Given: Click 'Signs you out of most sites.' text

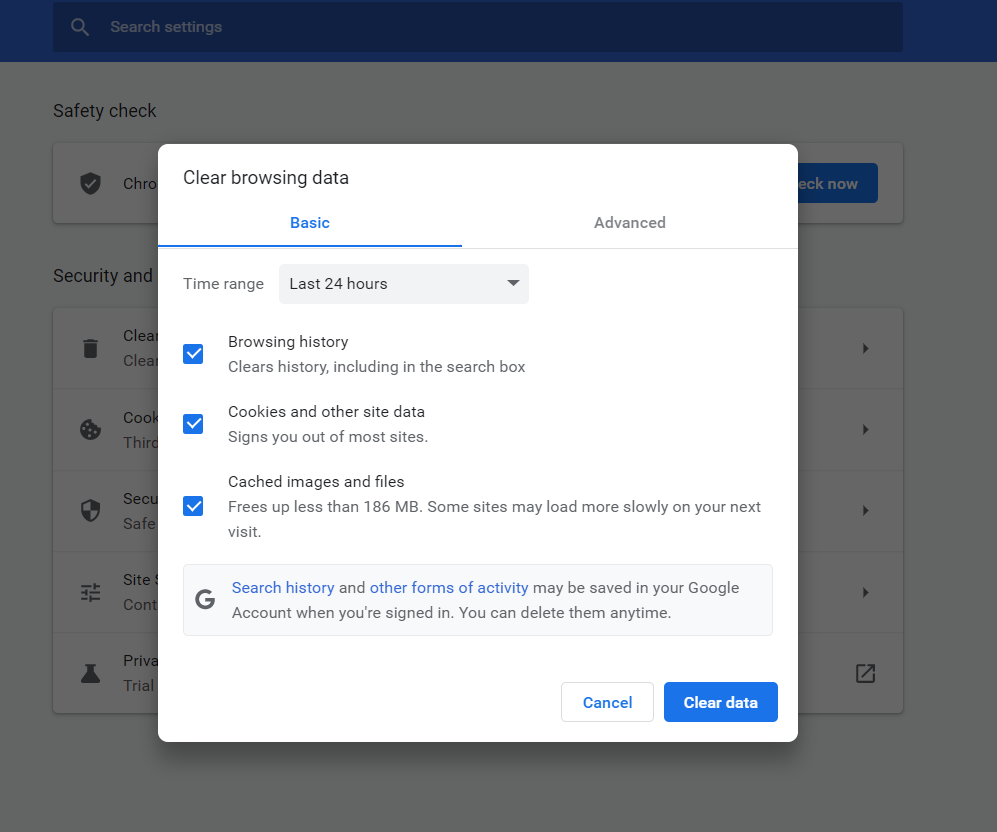Looking at the screenshot, I should [x=328, y=437].
